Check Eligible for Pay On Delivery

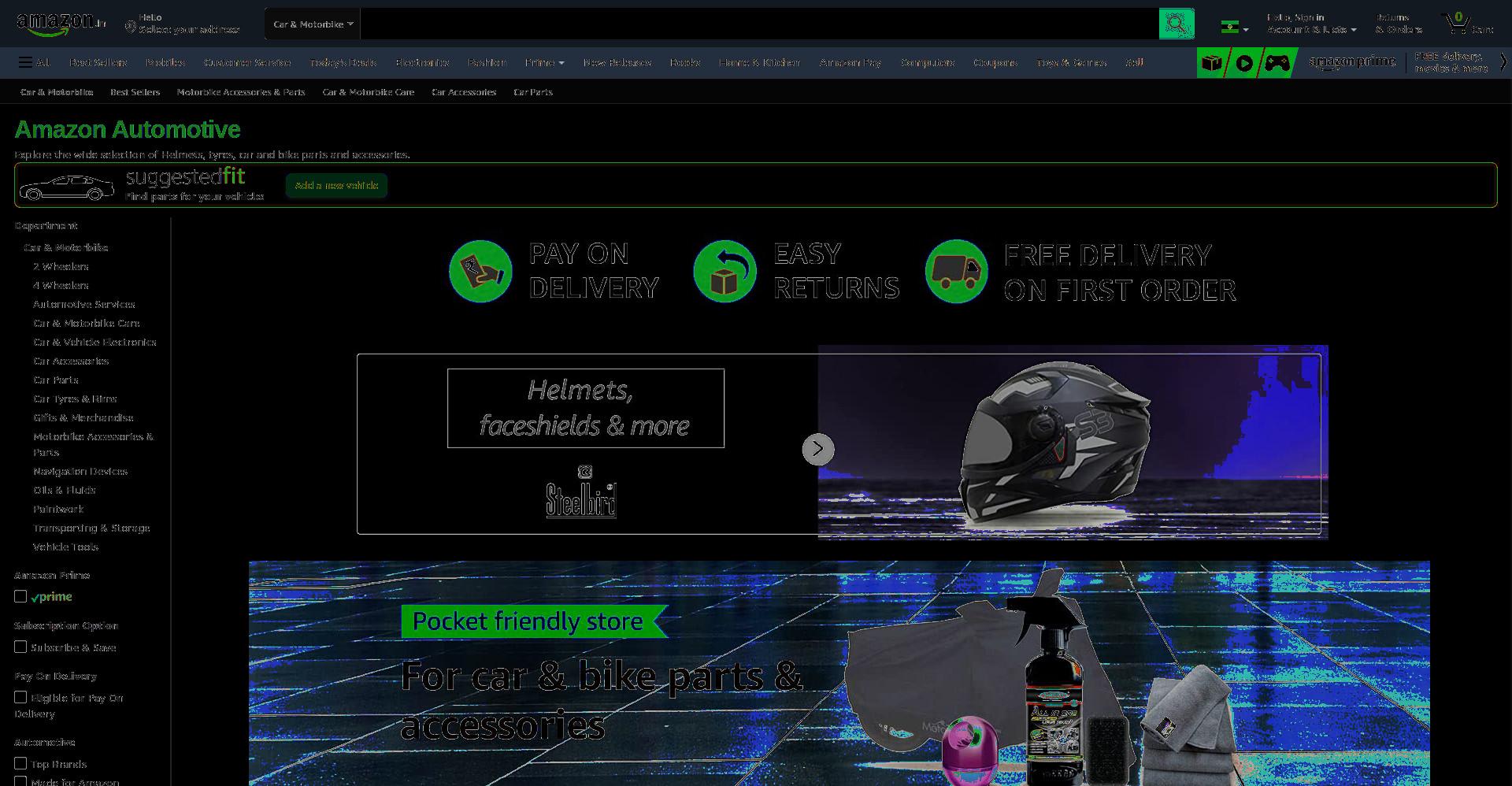click(x=20, y=697)
